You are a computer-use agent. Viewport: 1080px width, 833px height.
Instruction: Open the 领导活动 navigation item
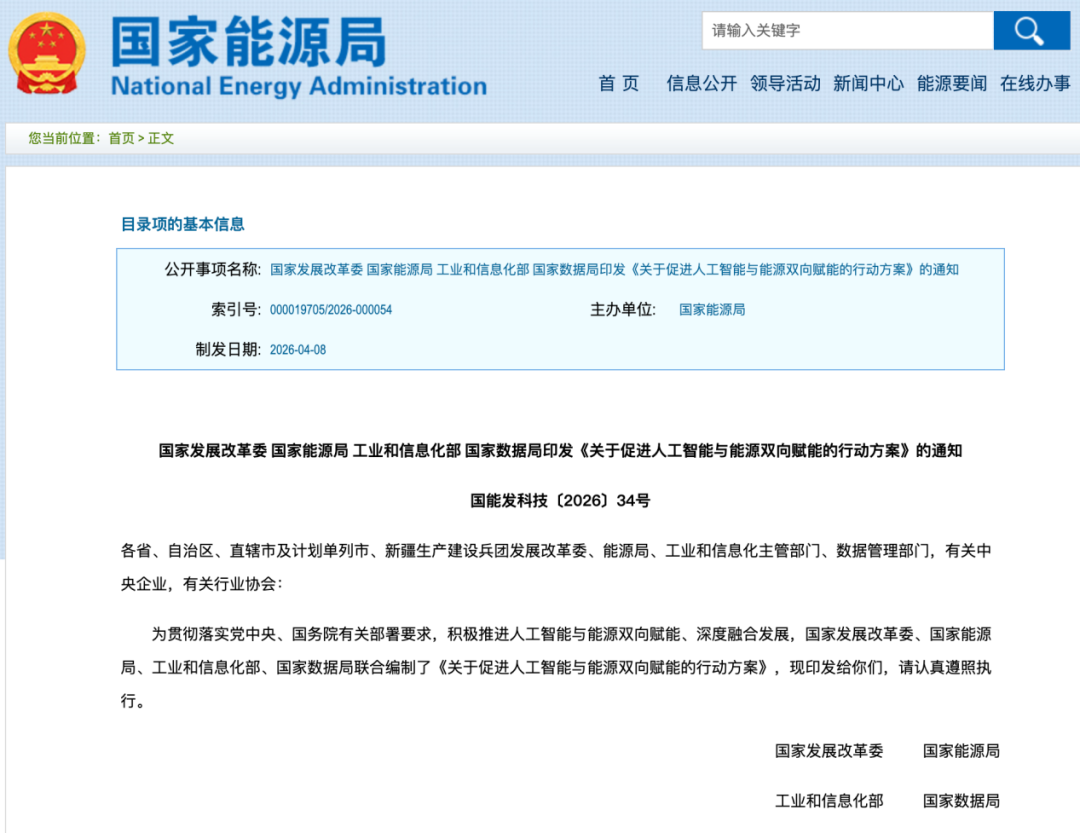click(x=785, y=84)
